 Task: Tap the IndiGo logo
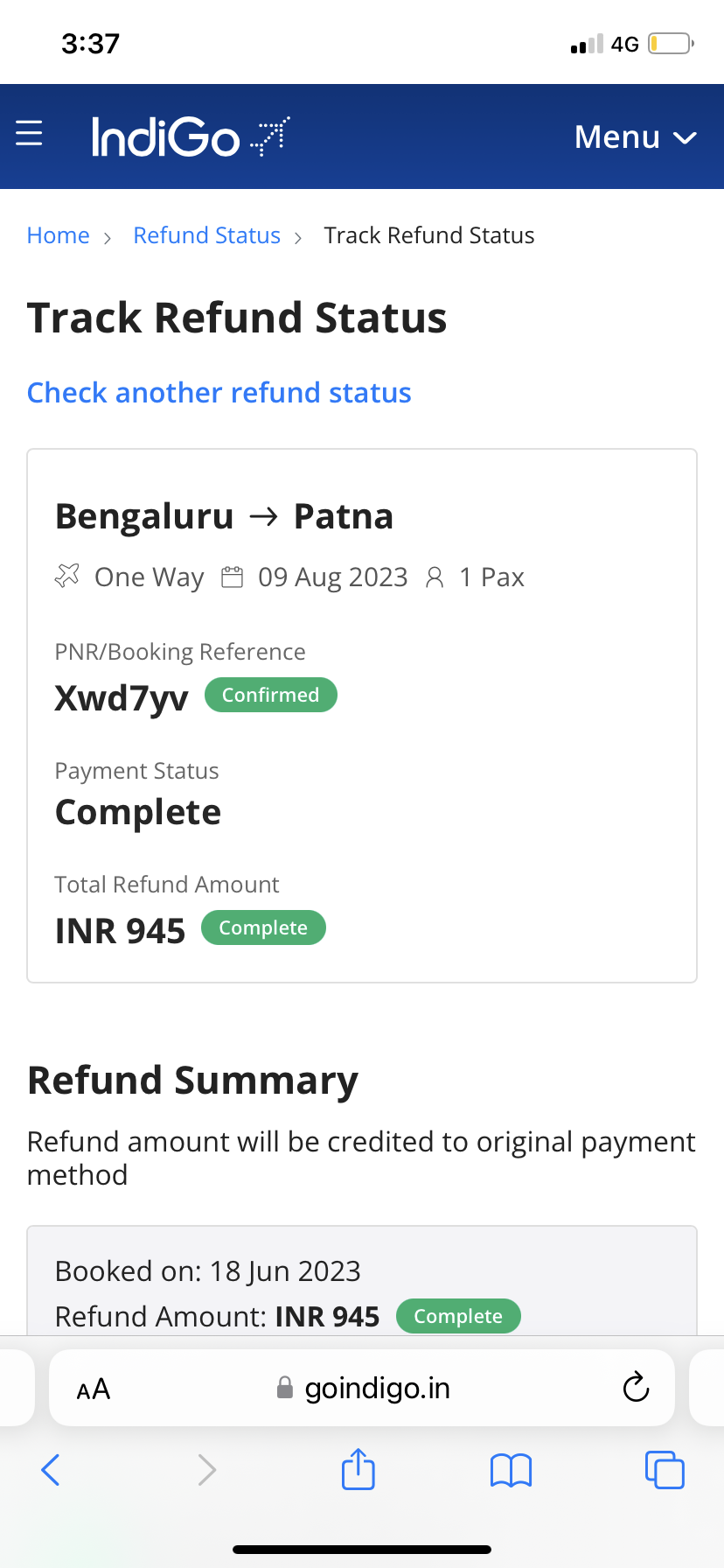coord(190,136)
